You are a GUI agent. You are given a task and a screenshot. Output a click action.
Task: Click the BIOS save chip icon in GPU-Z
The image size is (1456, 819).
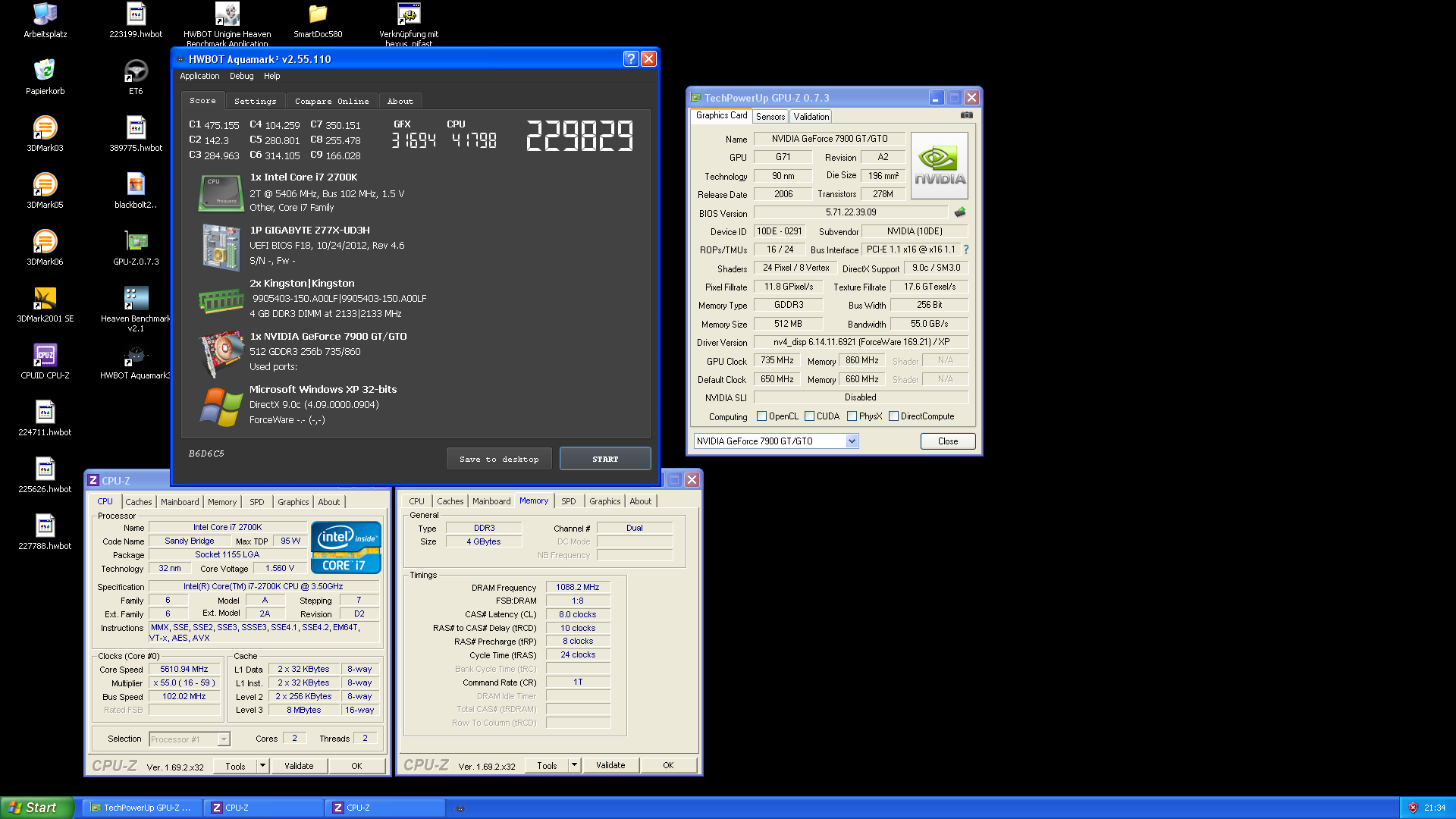coord(960,212)
